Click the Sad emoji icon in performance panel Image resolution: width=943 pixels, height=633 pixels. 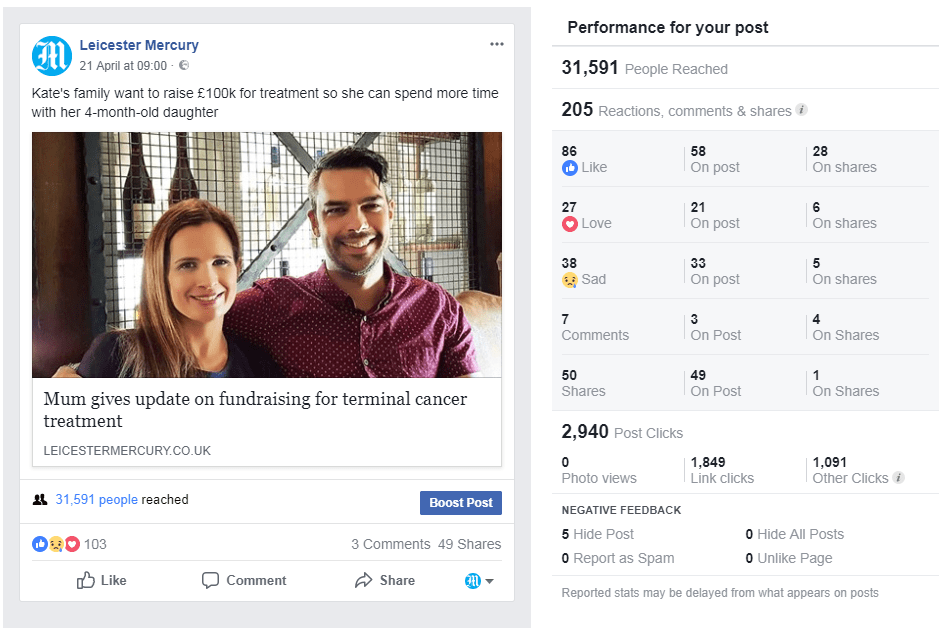tap(570, 280)
